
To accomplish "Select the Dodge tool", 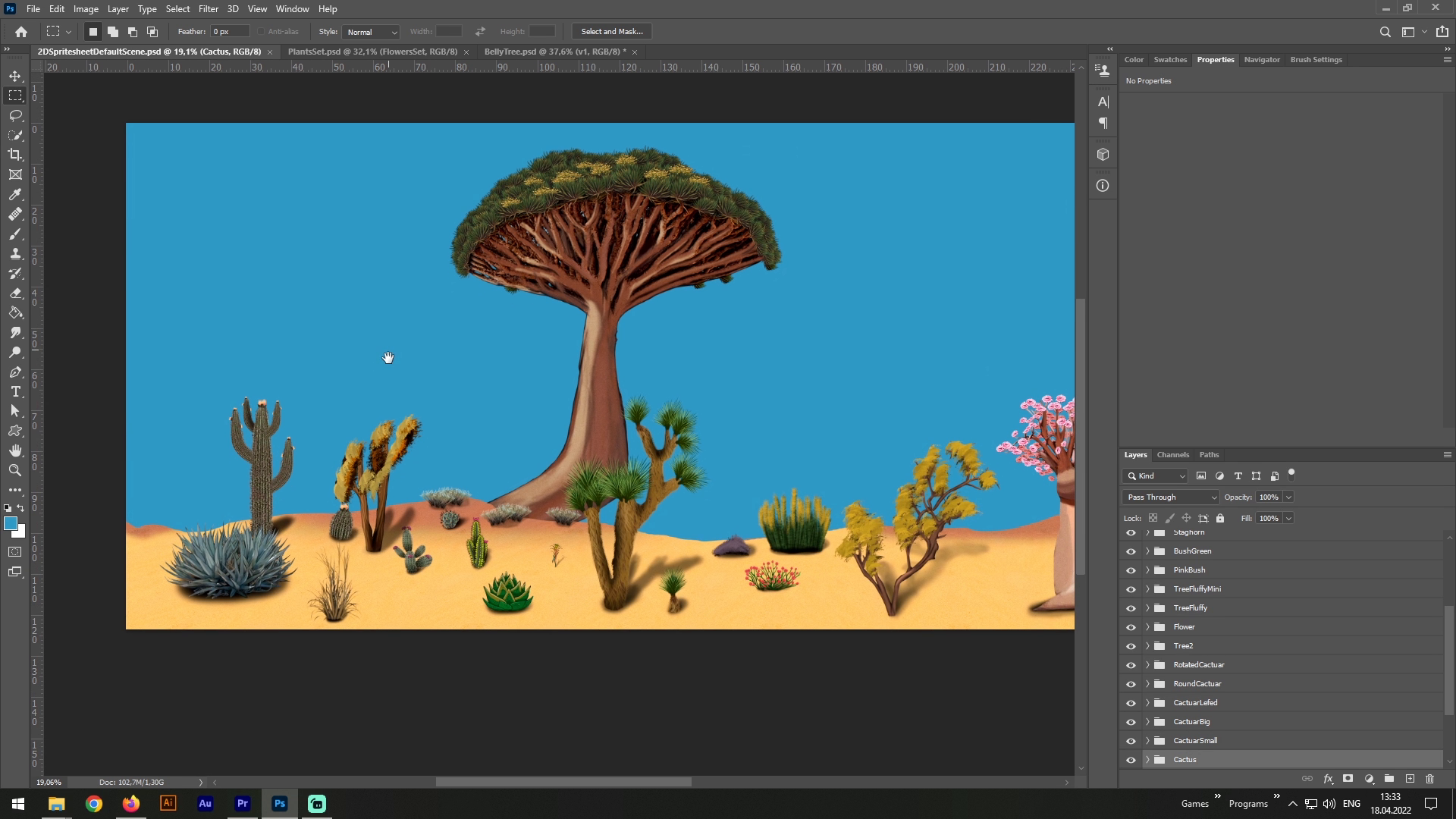I will pos(15,352).
